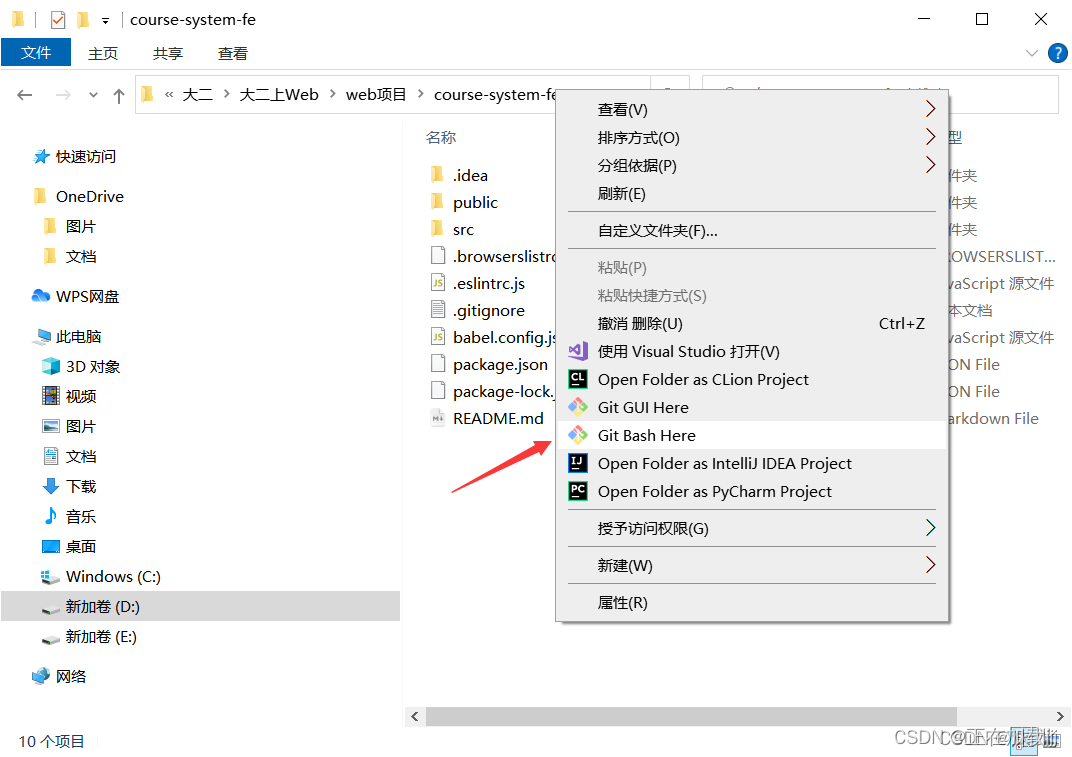Click the .gitignore file icon
This screenshot has width=1072, height=757.
coord(438,310)
